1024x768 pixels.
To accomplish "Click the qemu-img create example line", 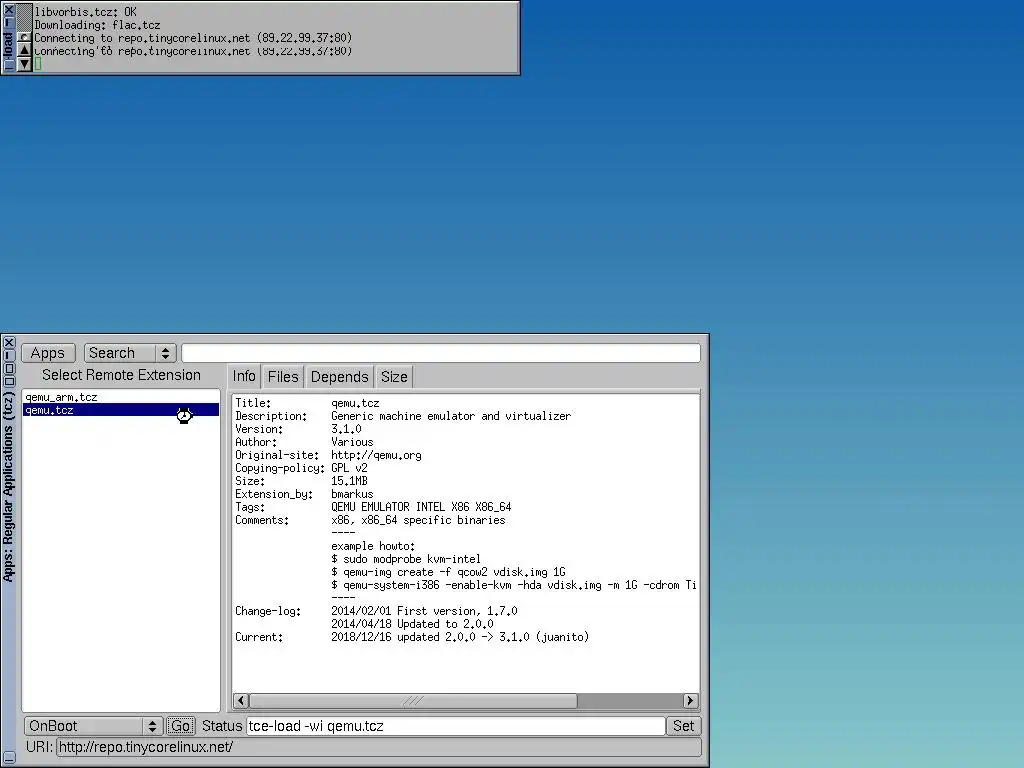I will point(448,572).
